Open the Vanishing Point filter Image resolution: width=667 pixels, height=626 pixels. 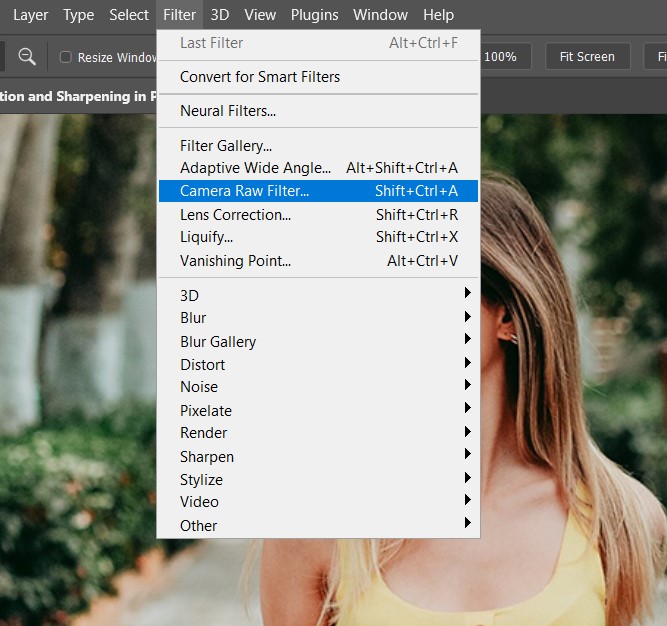tap(235, 261)
